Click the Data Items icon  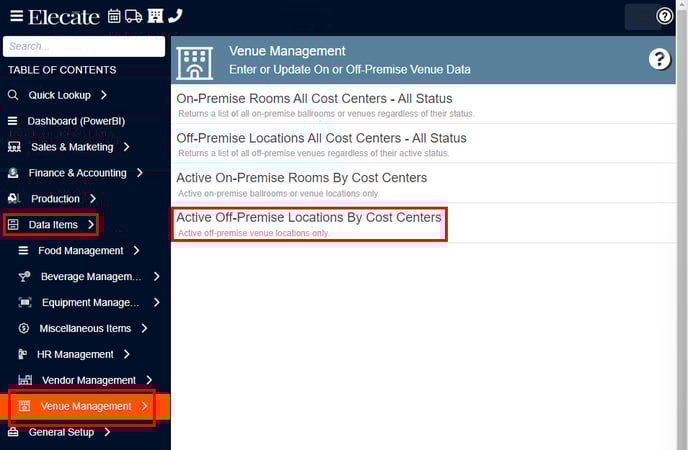tap(13, 225)
